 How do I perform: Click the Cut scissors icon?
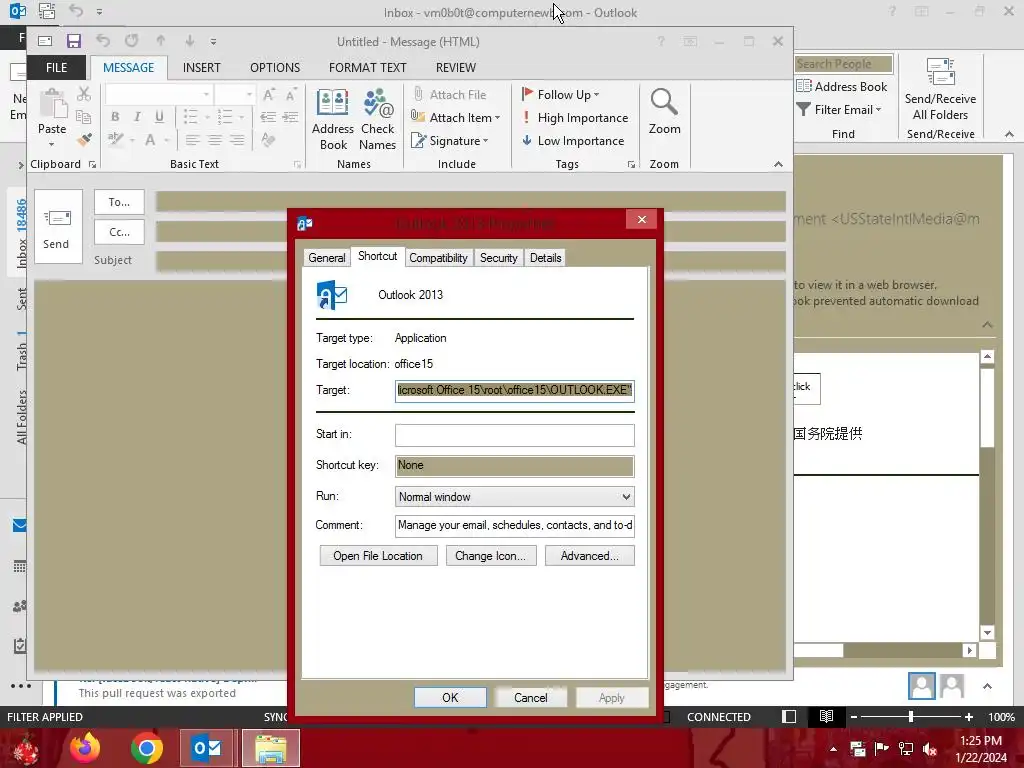pyautogui.click(x=84, y=95)
